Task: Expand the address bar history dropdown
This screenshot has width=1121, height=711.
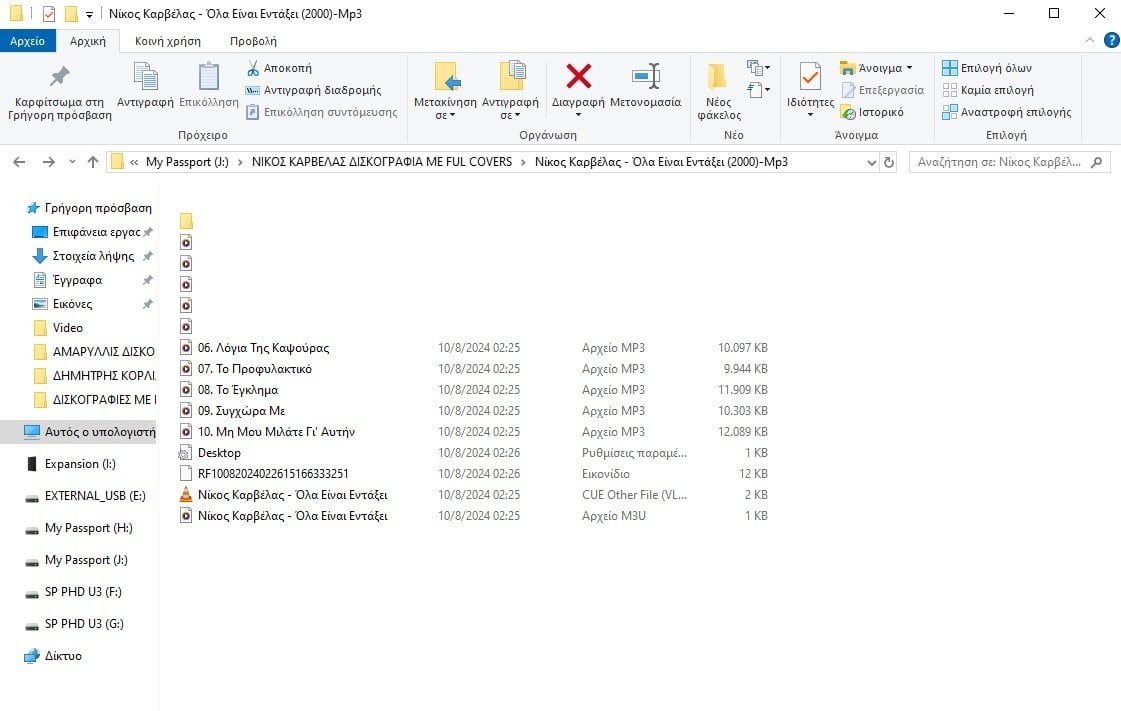Action: [871, 162]
